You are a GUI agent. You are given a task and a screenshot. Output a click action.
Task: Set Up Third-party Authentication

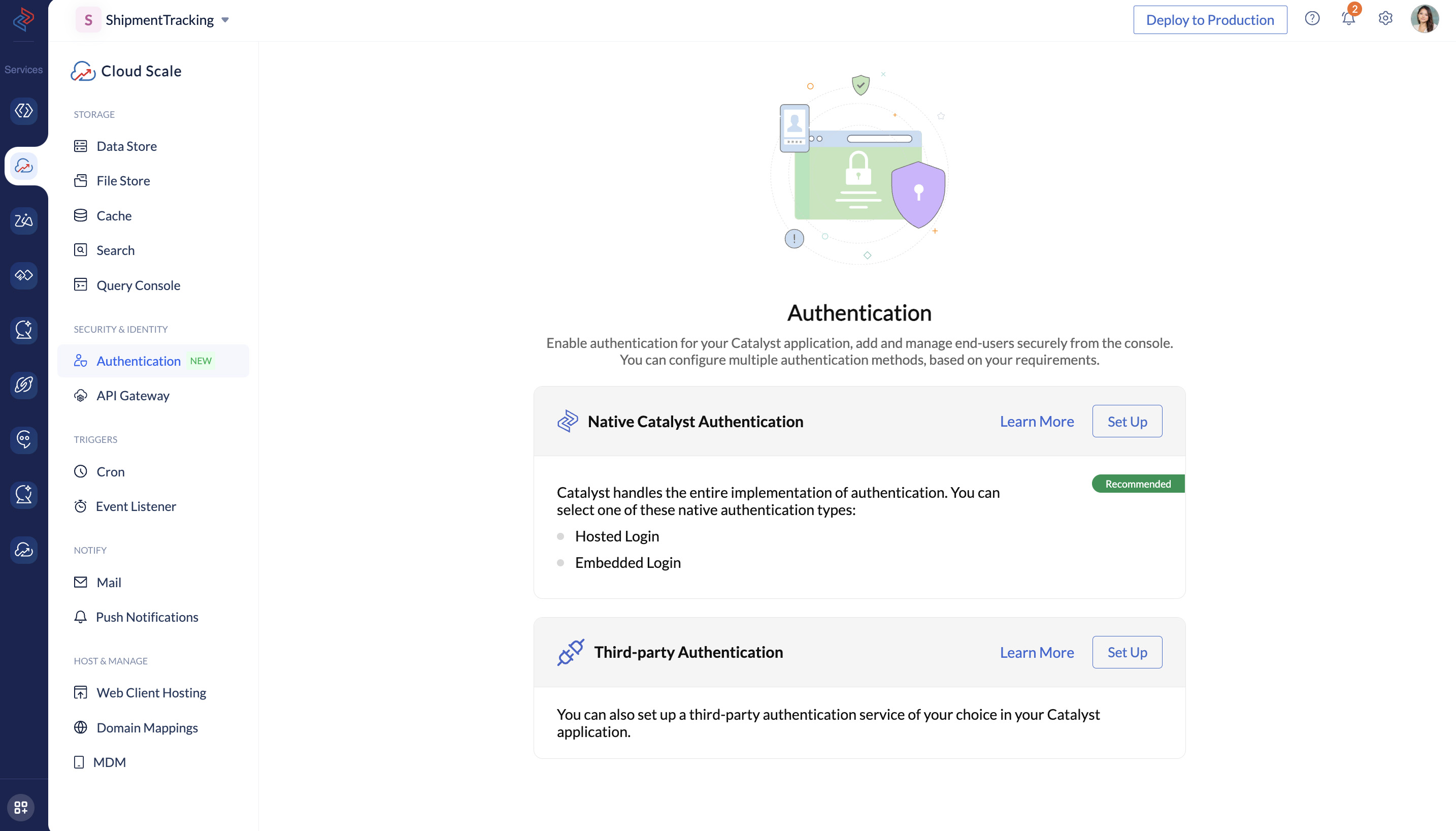(1127, 652)
